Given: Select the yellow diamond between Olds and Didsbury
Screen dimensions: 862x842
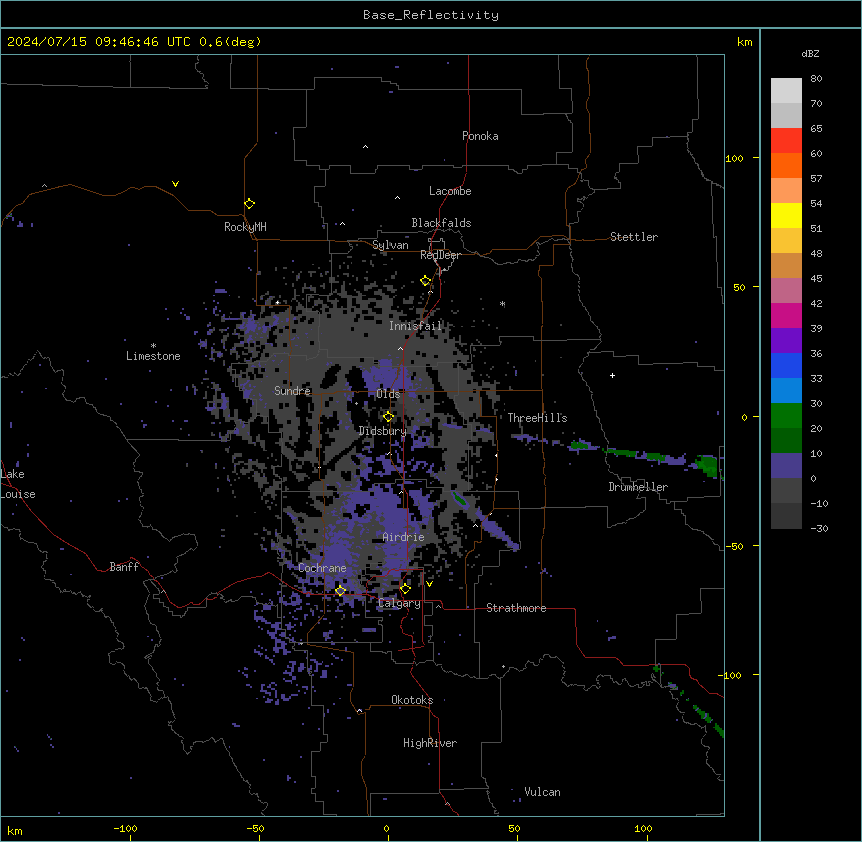Looking at the screenshot, I should (388, 417).
